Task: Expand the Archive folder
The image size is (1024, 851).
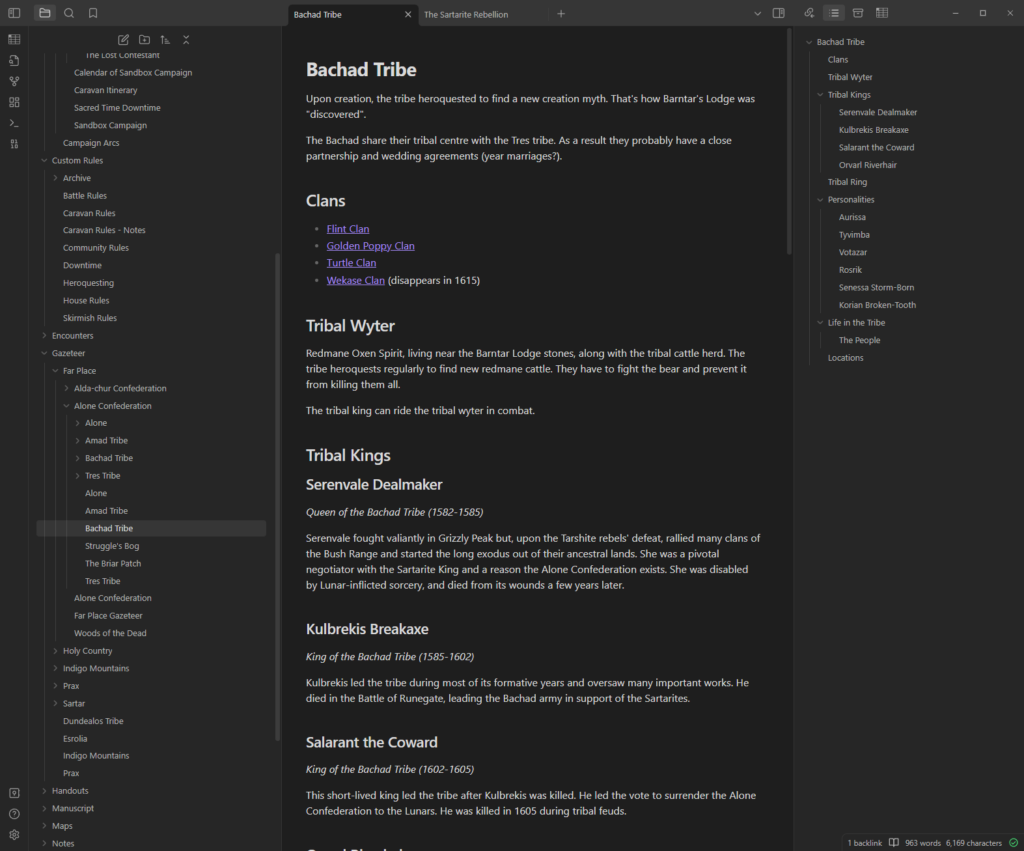Action: [56, 178]
